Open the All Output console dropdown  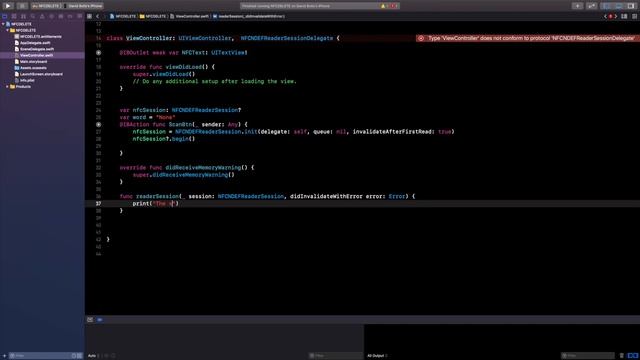[x=377, y=356]
